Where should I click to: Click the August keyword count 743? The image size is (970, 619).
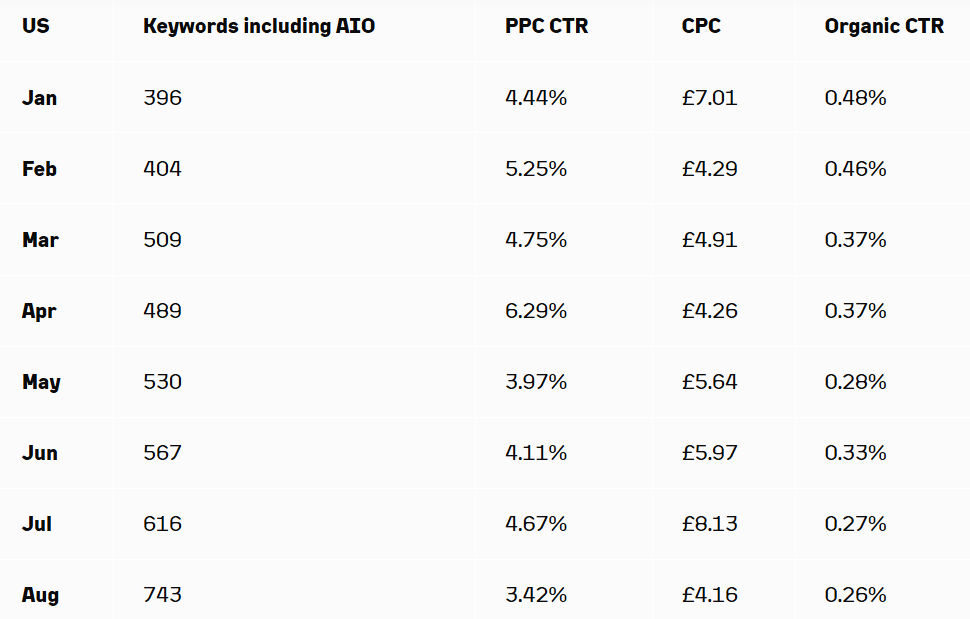(162, 595)
